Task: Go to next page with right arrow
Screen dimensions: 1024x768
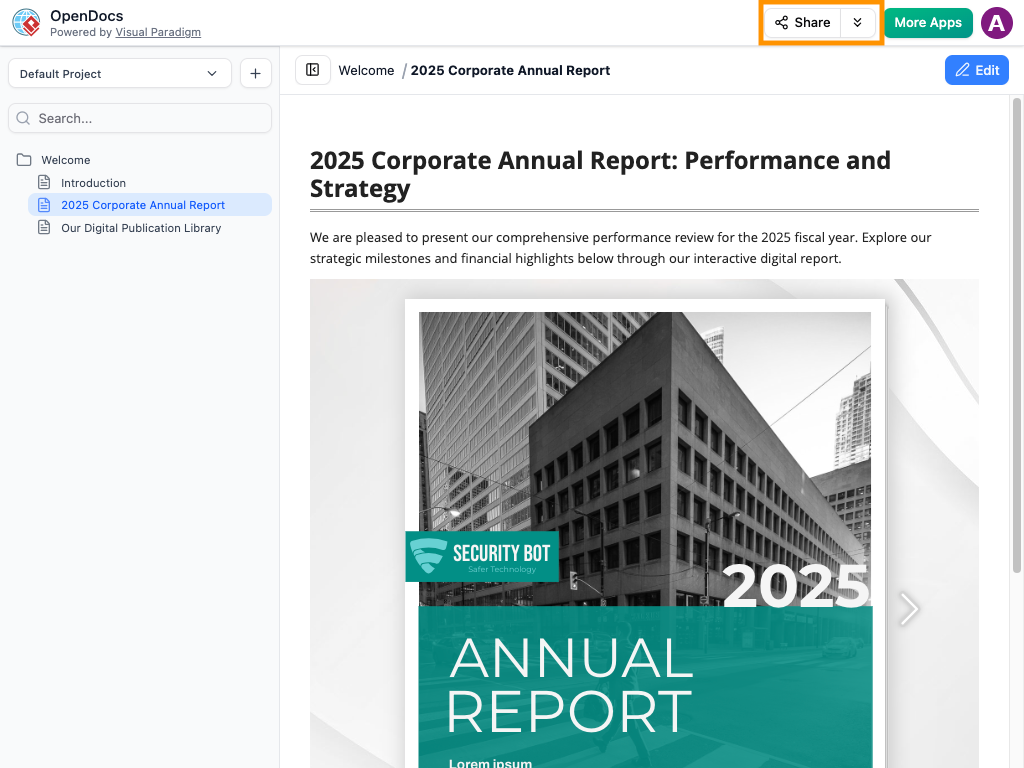Action: coord(908,608)
